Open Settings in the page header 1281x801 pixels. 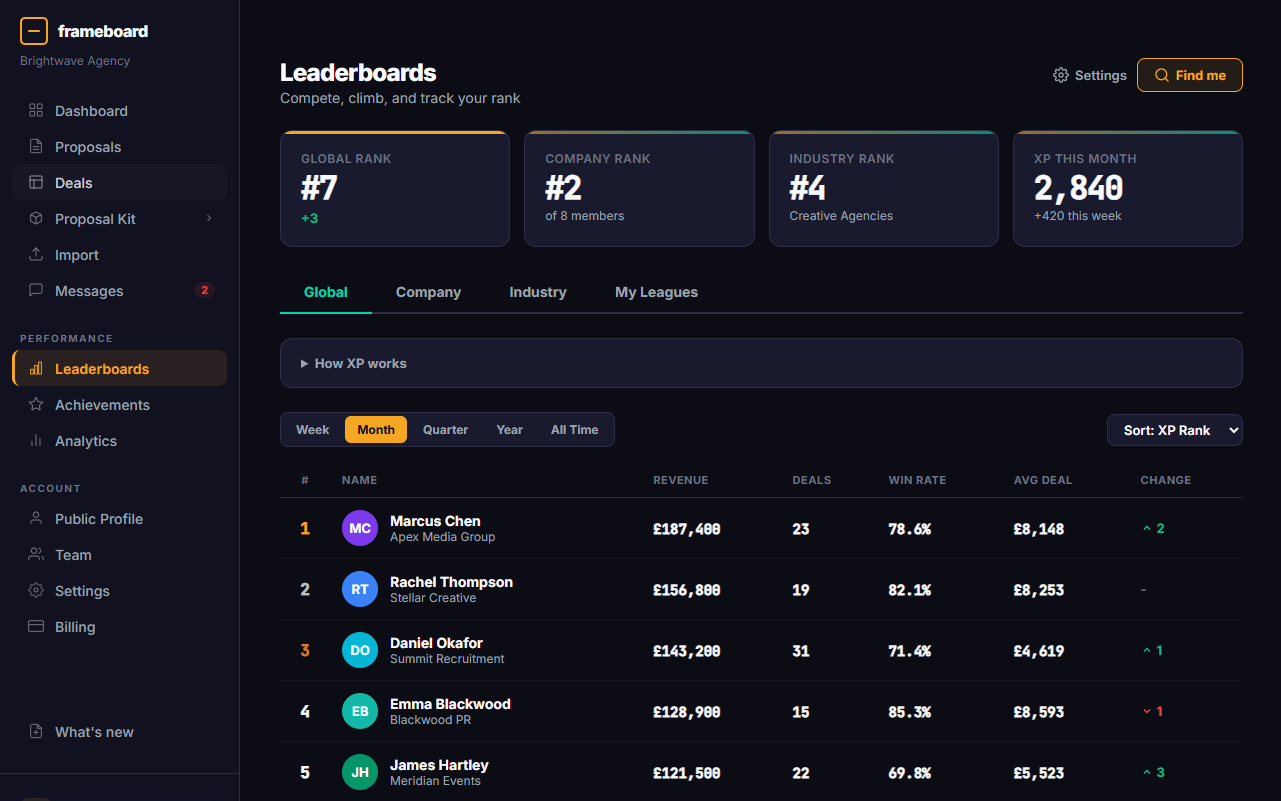click(1090, 75)
